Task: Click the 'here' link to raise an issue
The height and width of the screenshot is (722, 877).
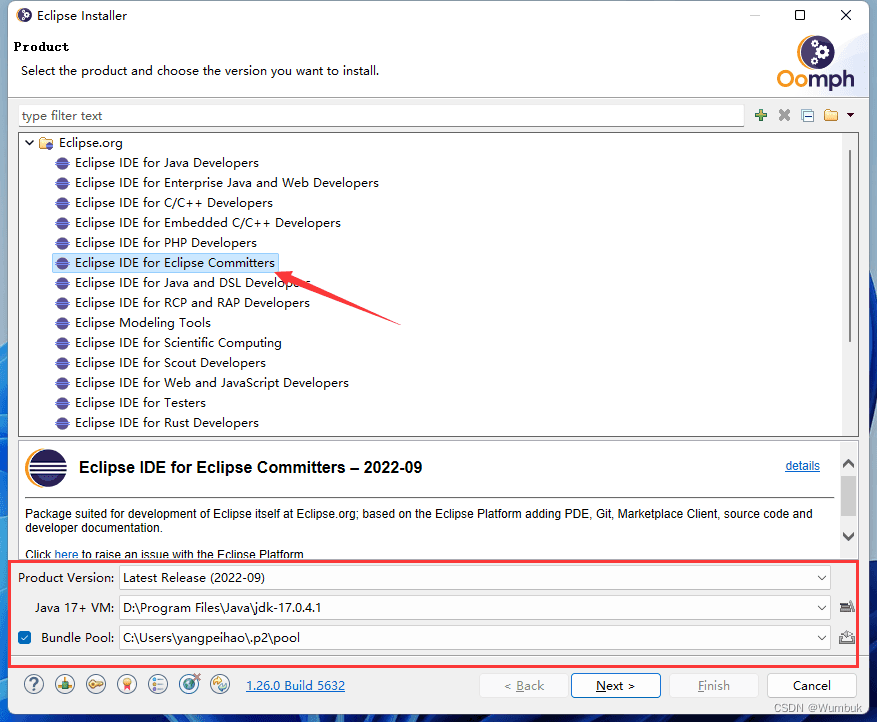Action: coord(66,554)
